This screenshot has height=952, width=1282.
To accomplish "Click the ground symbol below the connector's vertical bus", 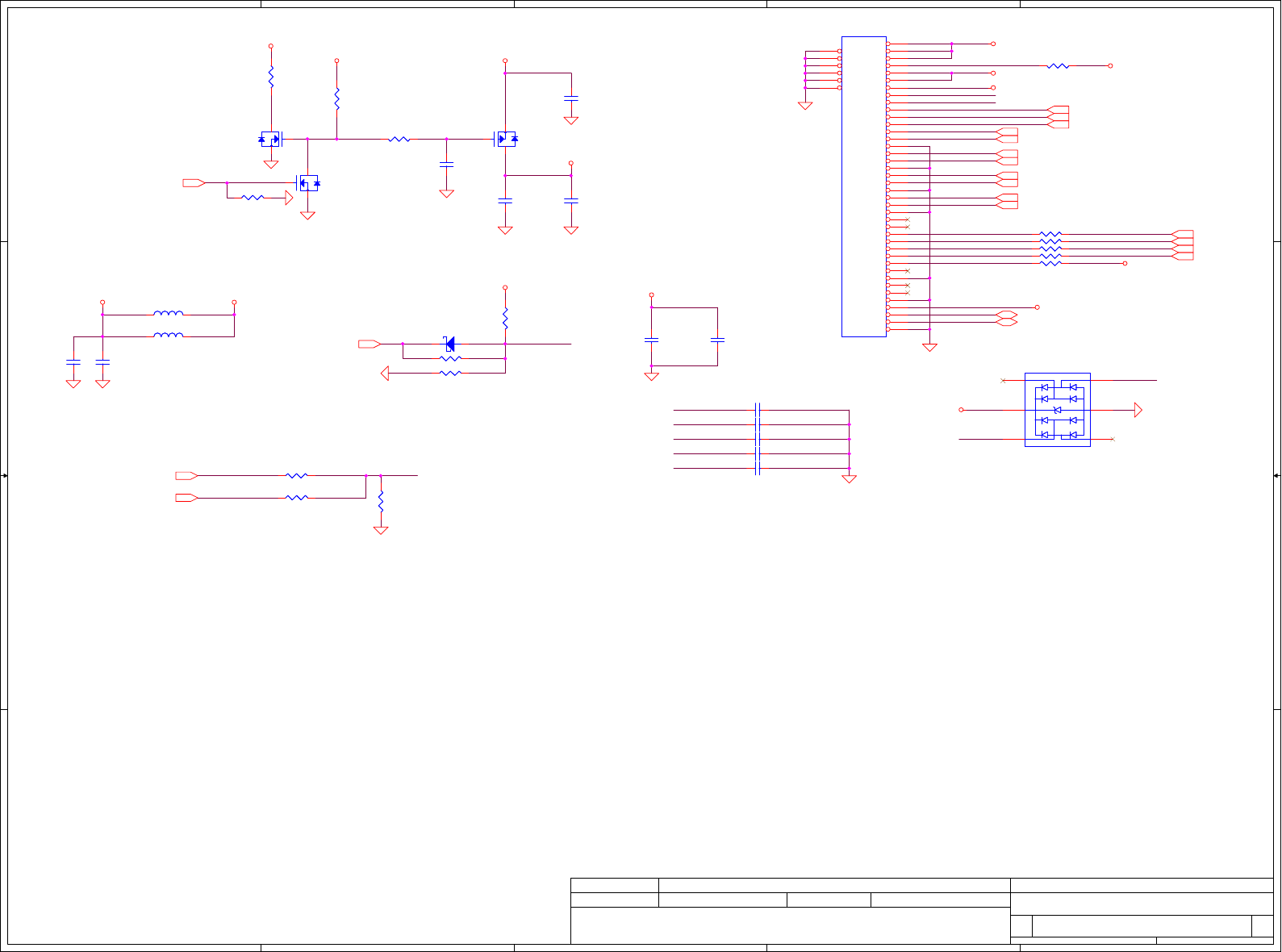I will 929,348.
